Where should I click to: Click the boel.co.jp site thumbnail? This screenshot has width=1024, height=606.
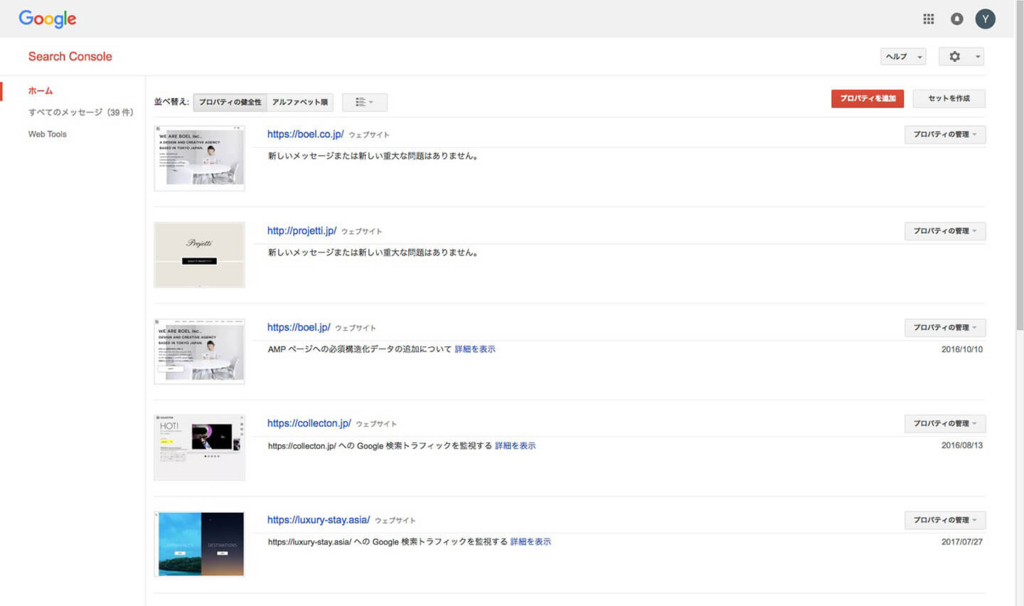click(199, 158)
